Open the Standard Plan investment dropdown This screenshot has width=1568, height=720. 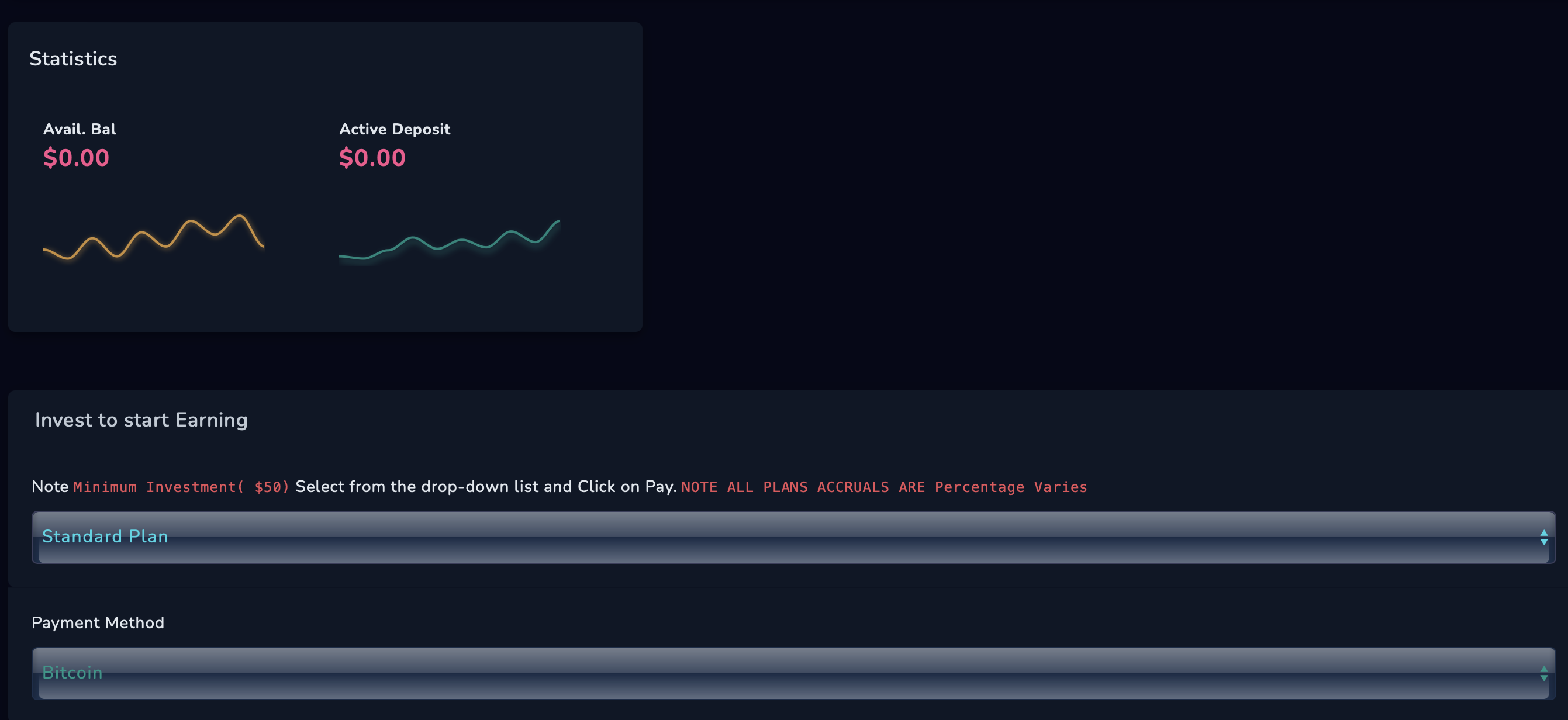[x=793, y=537]
